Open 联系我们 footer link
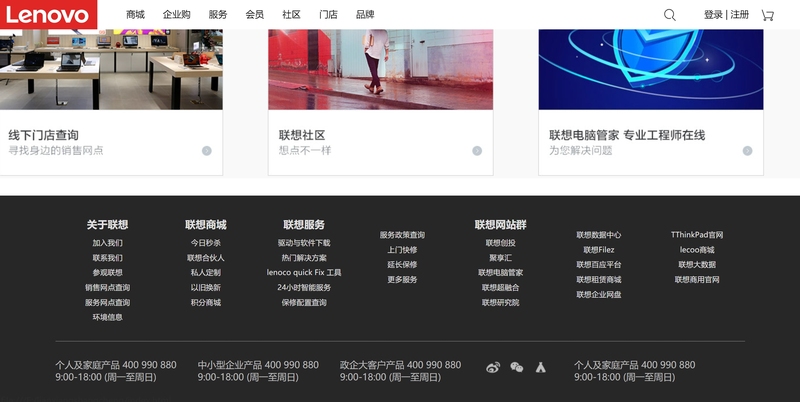This screenshot has height=402, width=800. 107,258
